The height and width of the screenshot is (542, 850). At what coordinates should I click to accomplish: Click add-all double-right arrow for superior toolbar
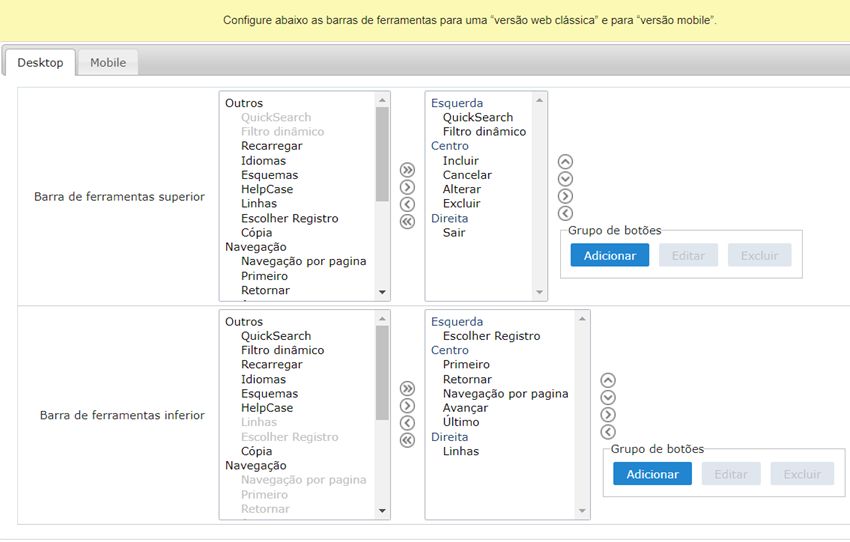click(x=407, y=170)
